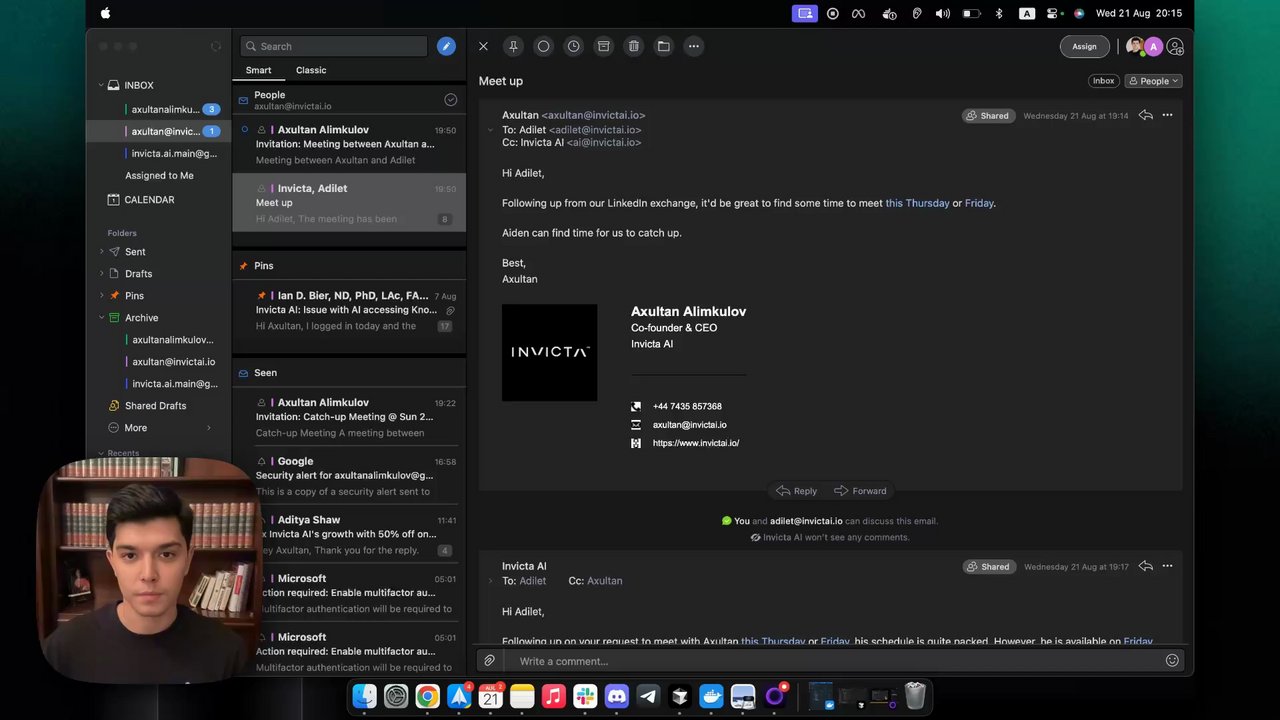Screen dimensions: 1280x720
Task: Click the Forward button below the first message
Action: [x=860, y=491]
